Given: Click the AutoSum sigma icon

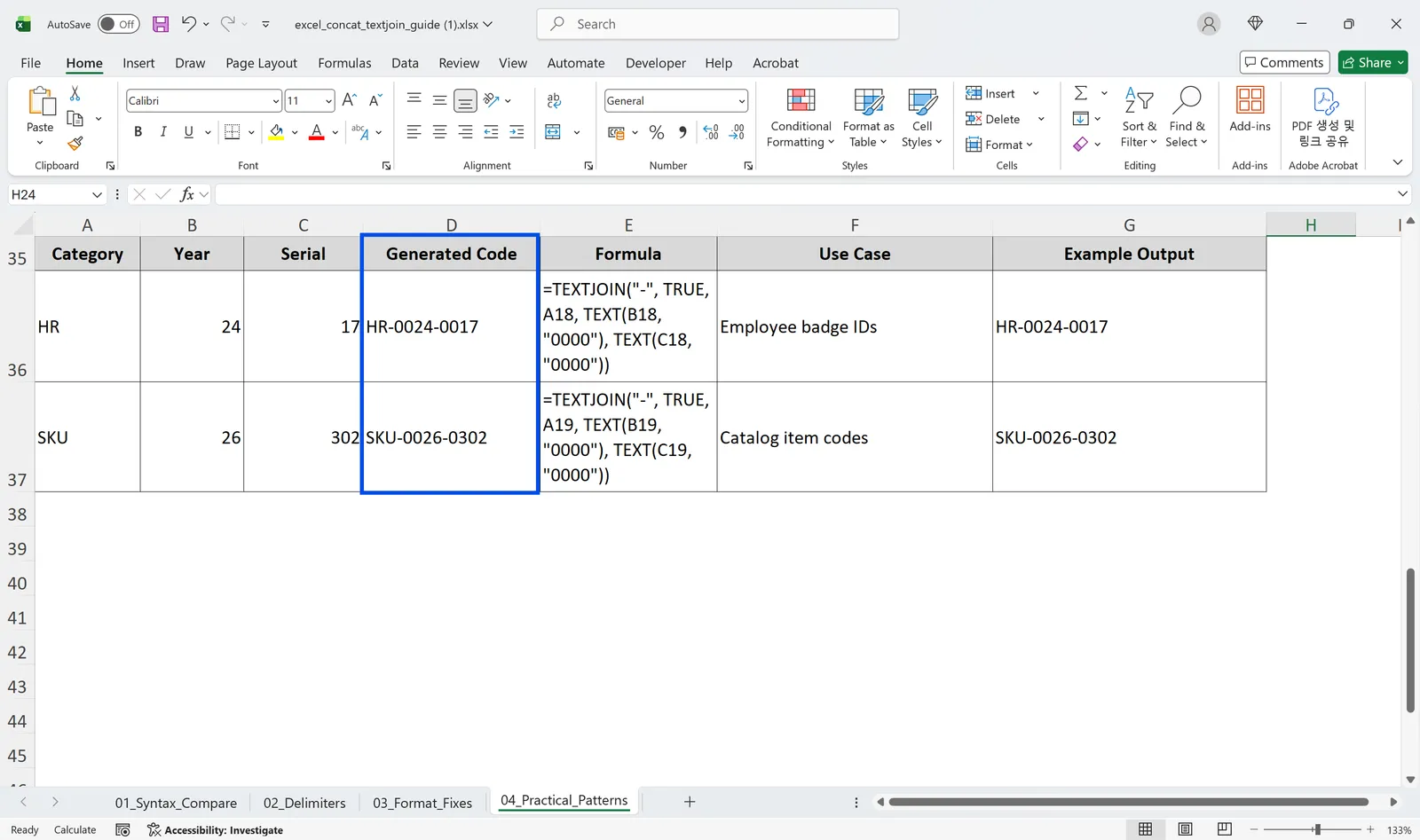Looking at the screenshot, I should pos(1081,93).
